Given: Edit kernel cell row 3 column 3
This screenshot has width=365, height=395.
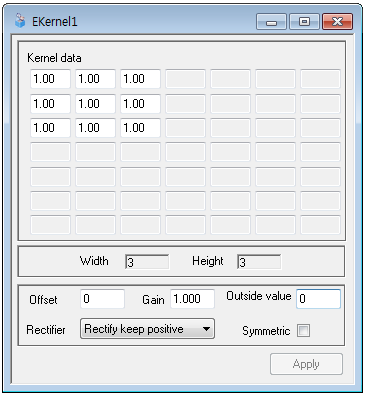Looking at the screenshot, I should click(x=140, y=128).
